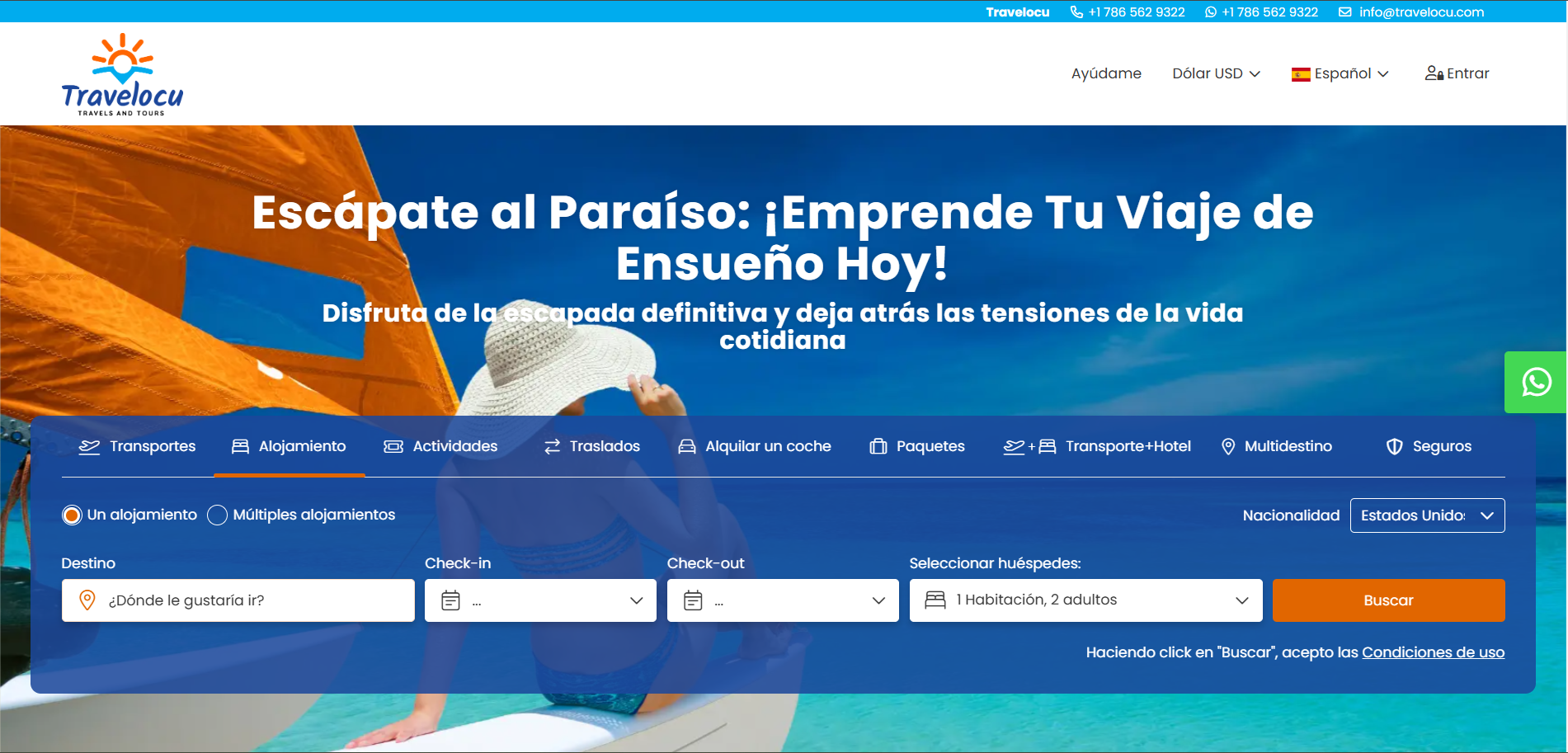Expand the Check-out date dropdown arrow

coord(878,600)
